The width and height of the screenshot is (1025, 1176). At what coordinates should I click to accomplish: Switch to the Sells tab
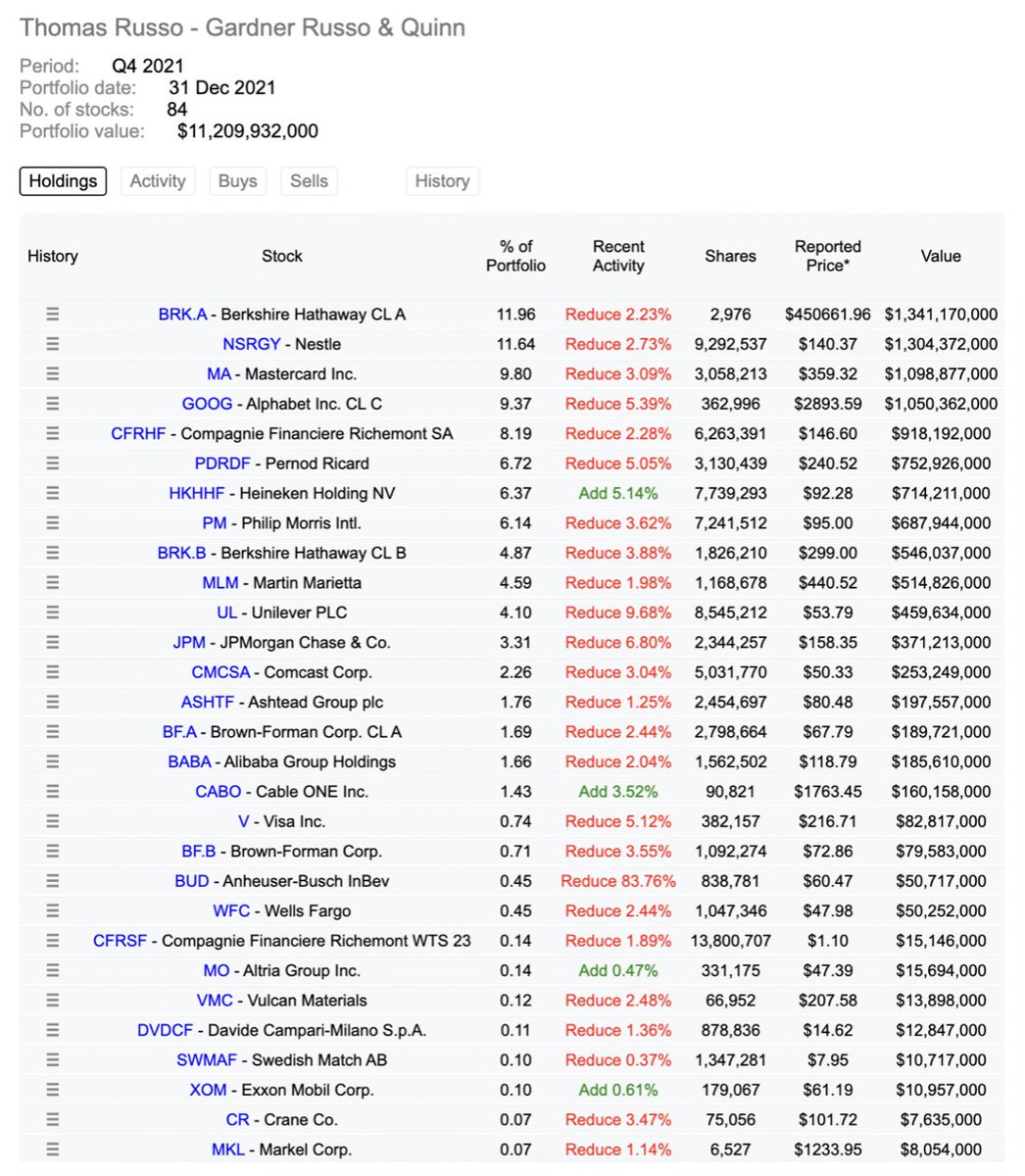tap(309, 181)
